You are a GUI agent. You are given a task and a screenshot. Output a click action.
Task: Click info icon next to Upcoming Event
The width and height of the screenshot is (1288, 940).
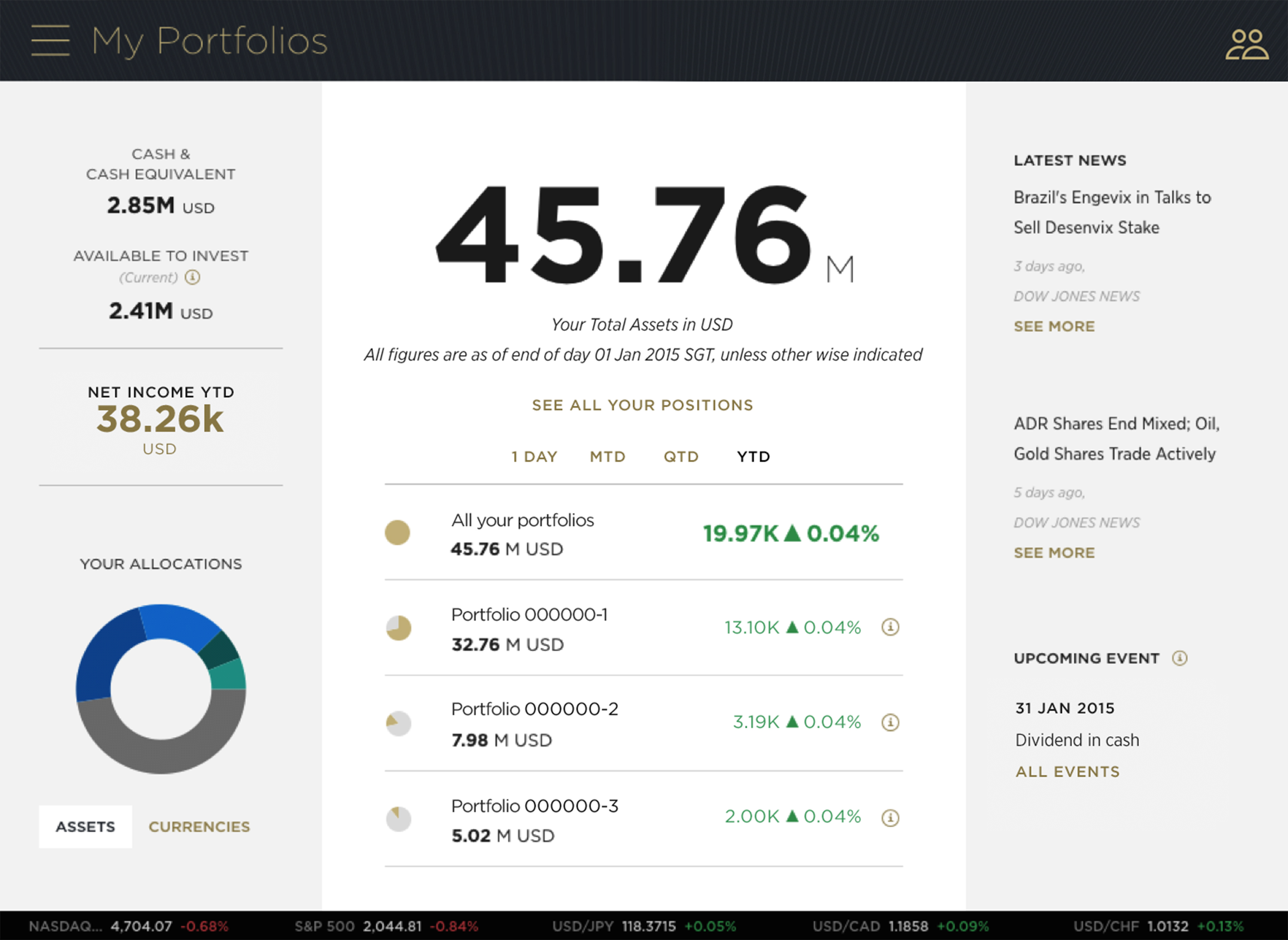(1179, 658)
